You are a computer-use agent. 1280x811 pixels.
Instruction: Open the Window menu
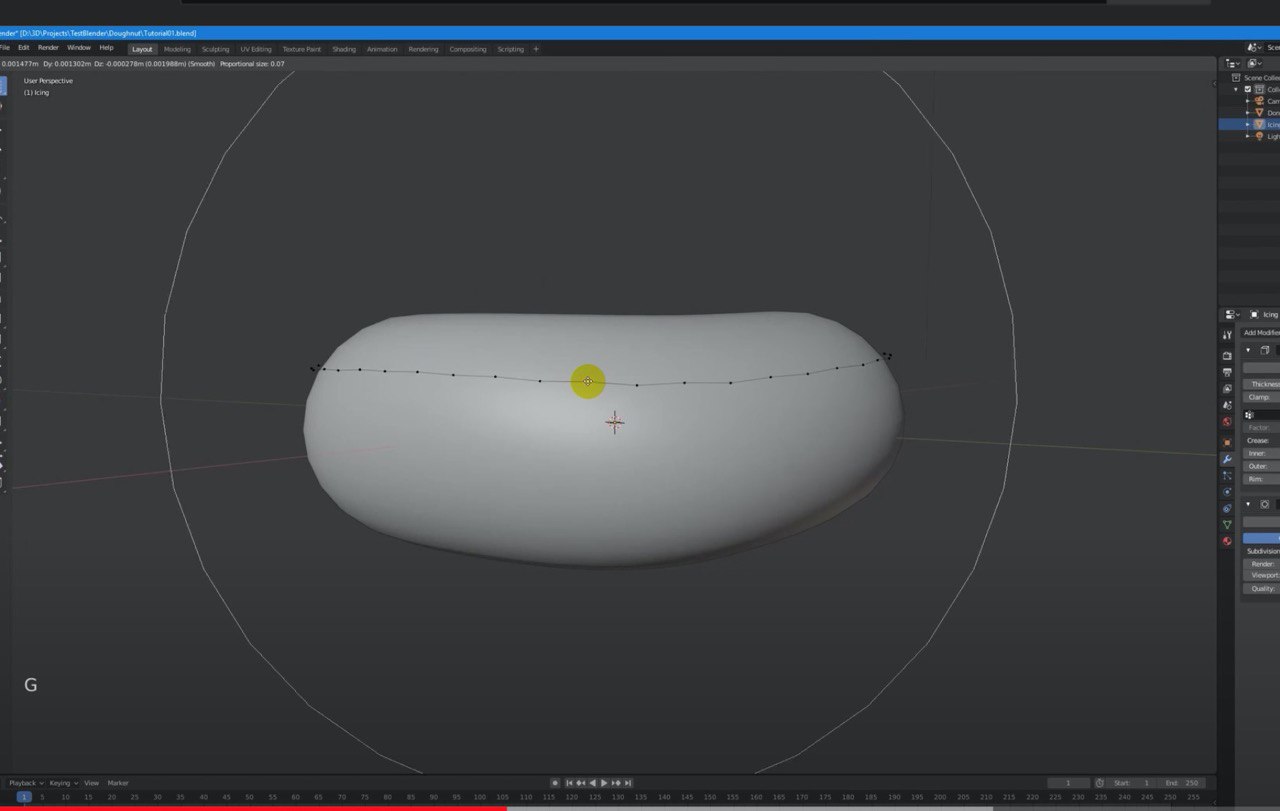point(78,47)
